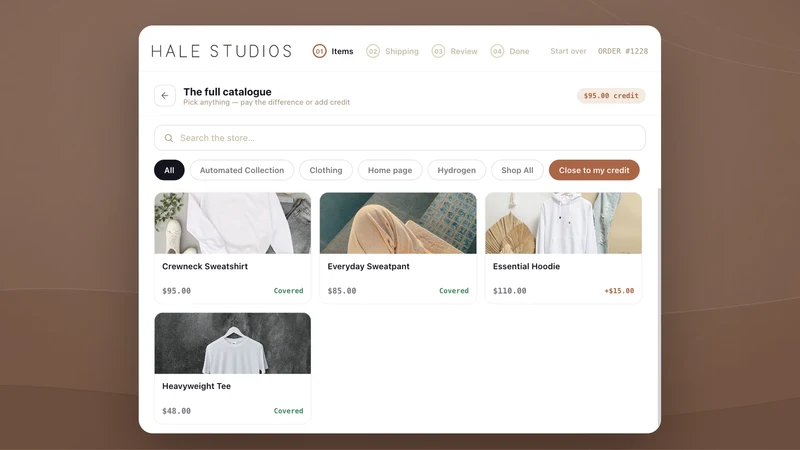Filter by Hydrogen collection
Image resolution: width=800 pixels, height=450 pixels.
(457, 170)
